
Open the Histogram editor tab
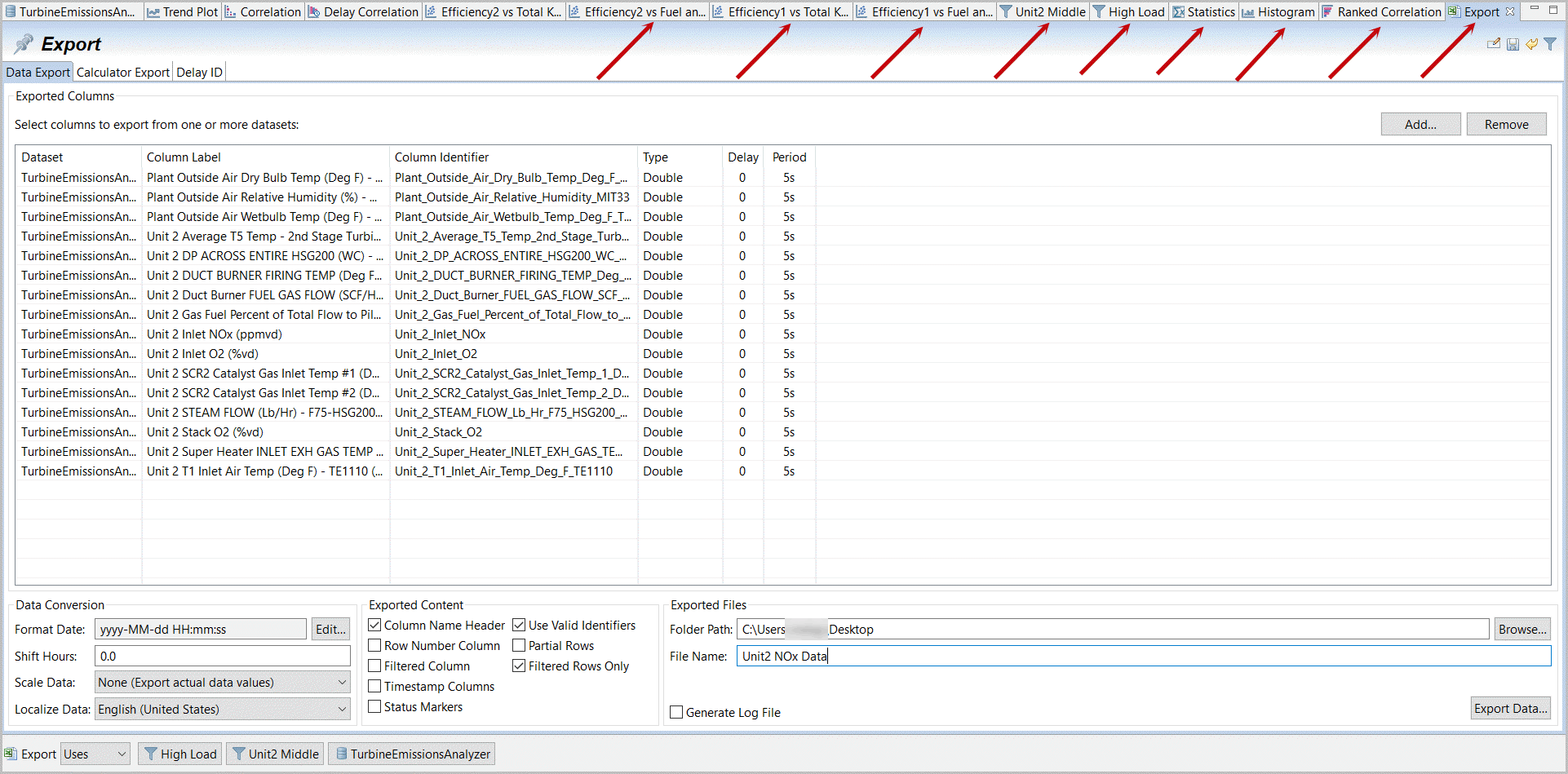(1278, 11)
